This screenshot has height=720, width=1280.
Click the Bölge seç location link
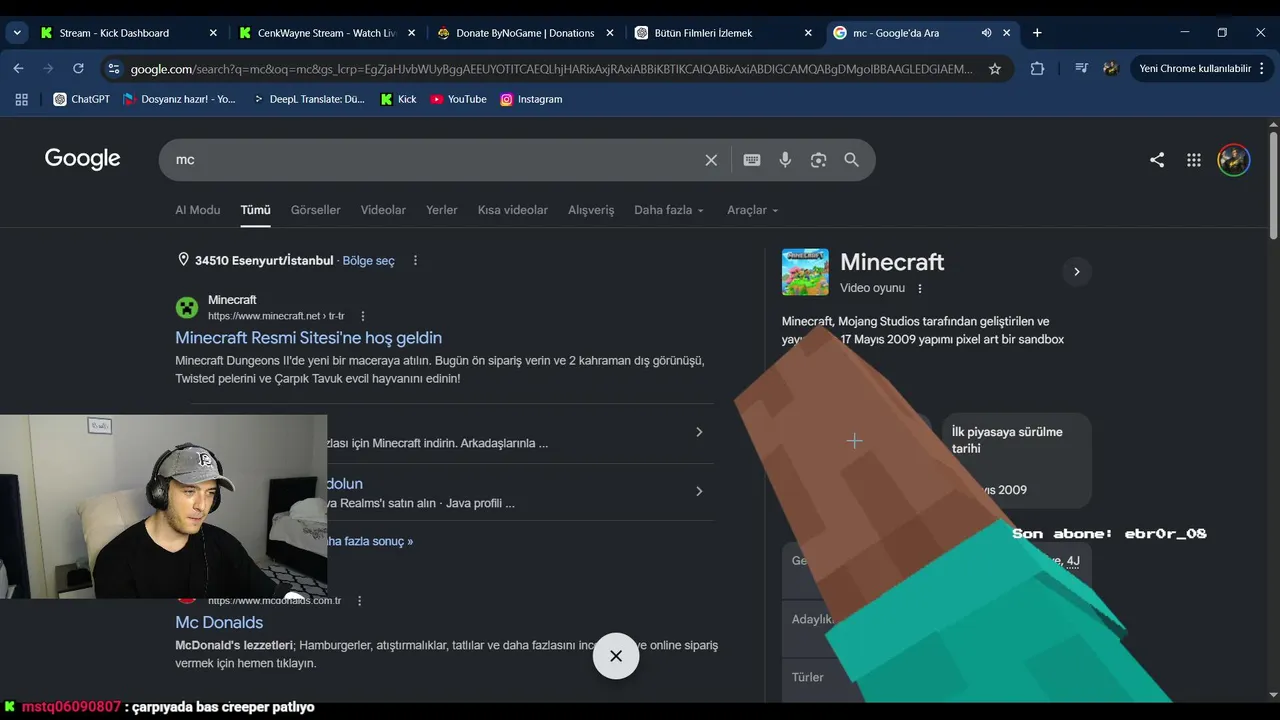(x=369, y=261)
